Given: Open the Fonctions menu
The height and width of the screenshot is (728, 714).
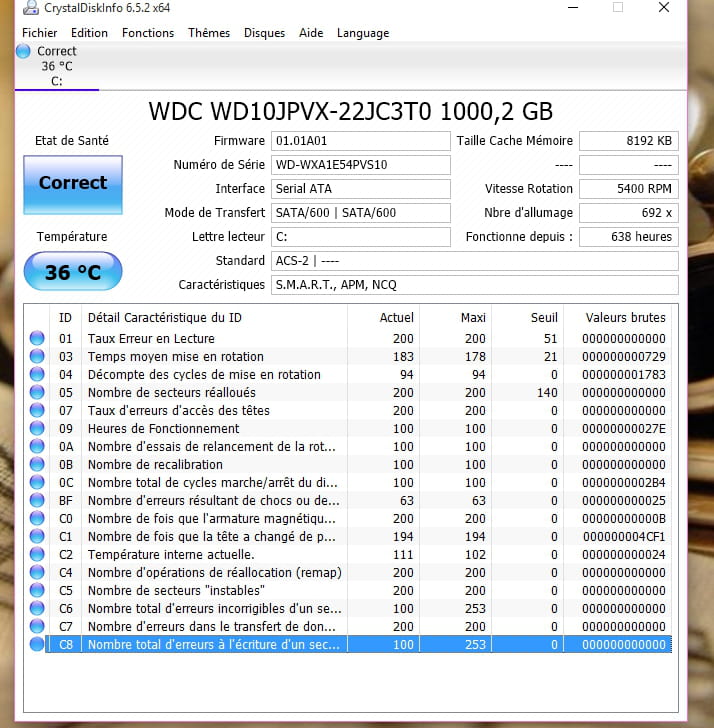Looking at the screenshot, I should (x=148, y=33).
